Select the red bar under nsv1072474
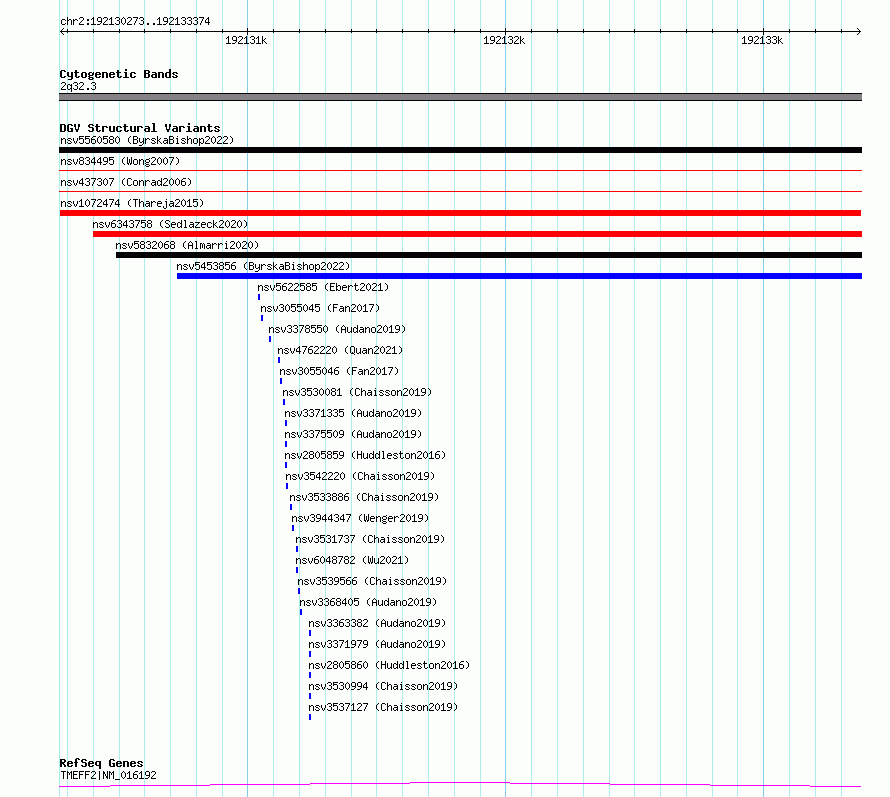This screenshot has height=797, width=890. coord(460,213)
